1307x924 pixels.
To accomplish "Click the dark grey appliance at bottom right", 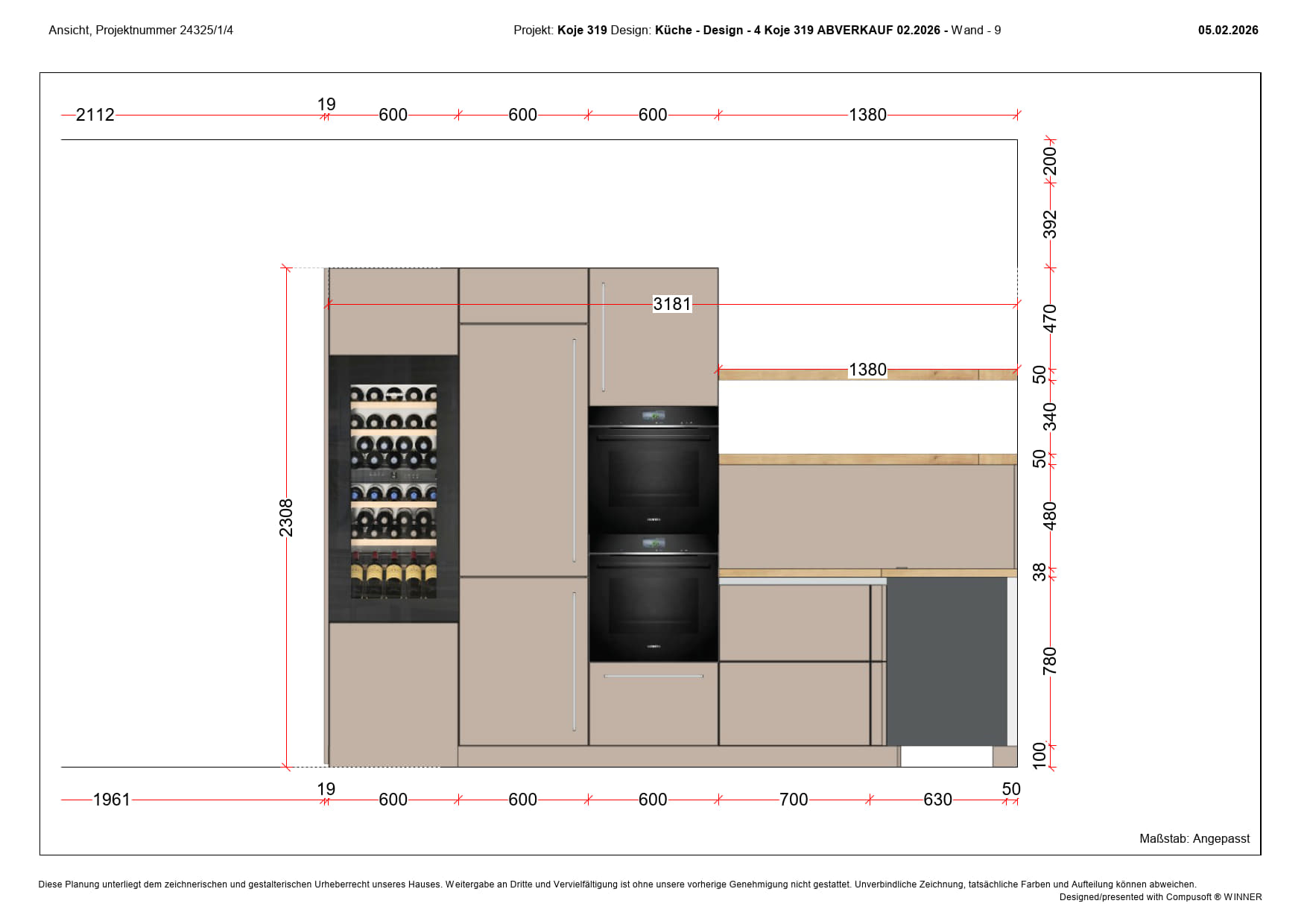I will tap(946, 661).
